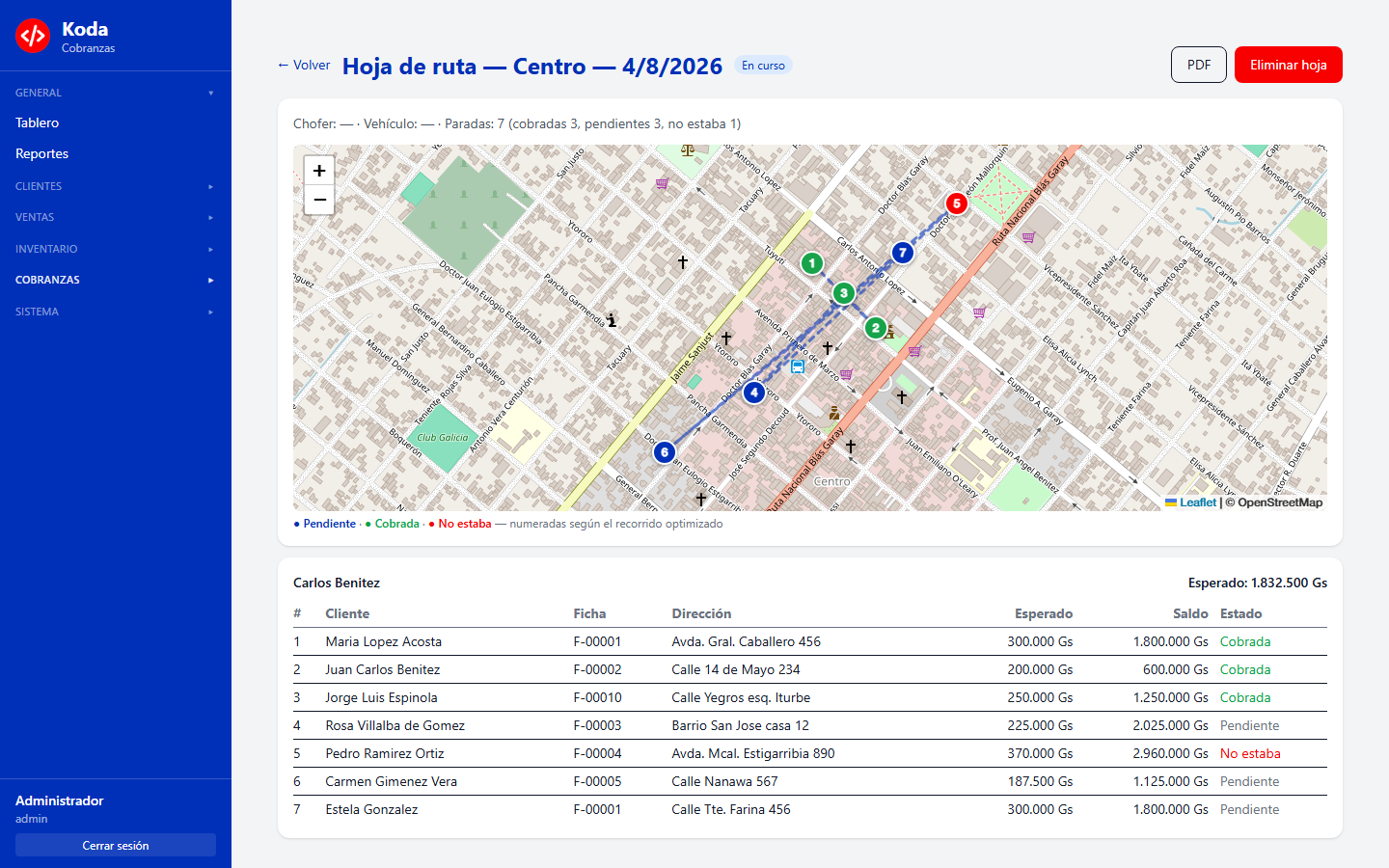Click the Carlos Benitez collector heading

tap(337, 583)
